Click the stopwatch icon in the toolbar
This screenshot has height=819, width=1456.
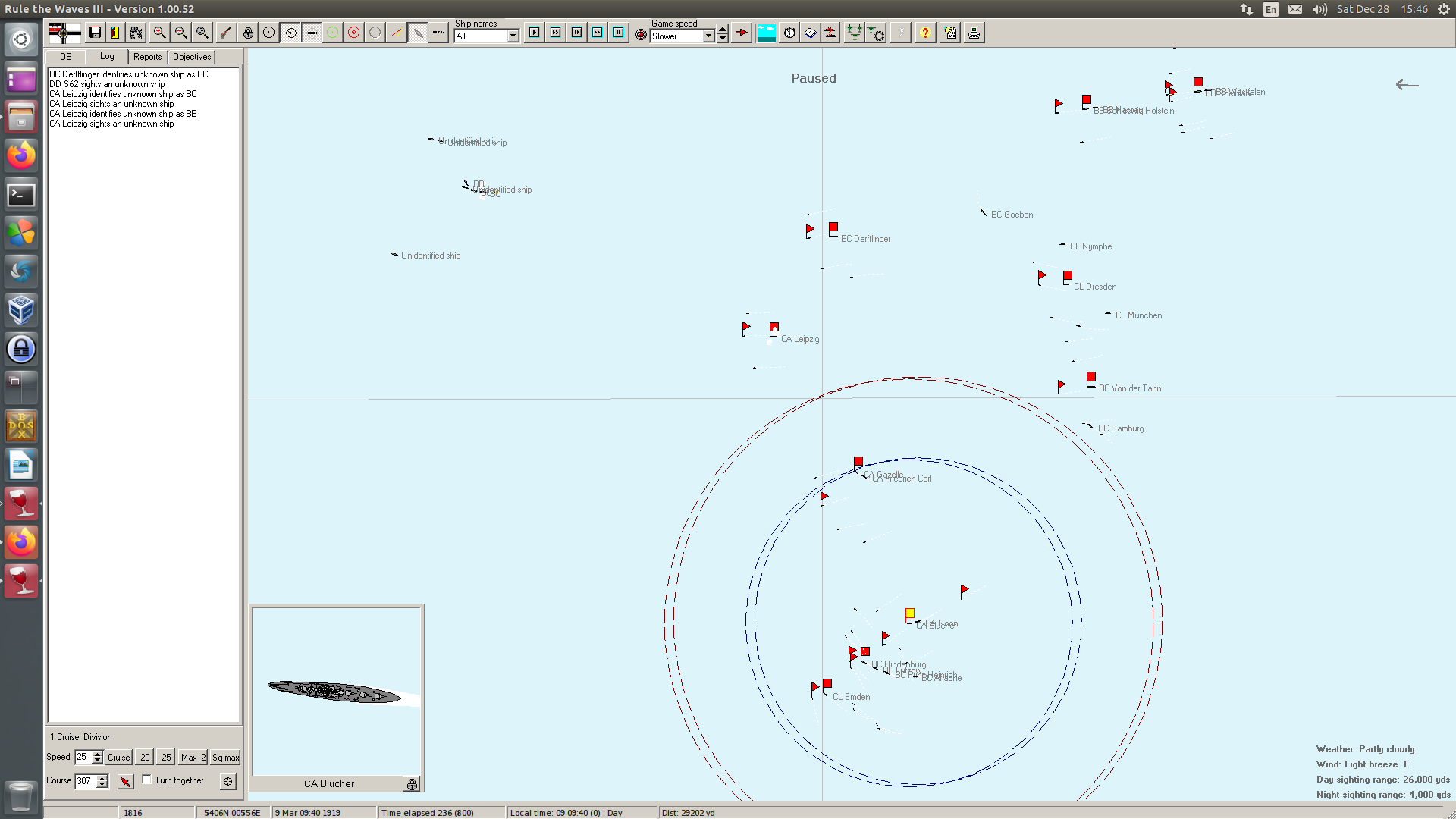point(789,33)
